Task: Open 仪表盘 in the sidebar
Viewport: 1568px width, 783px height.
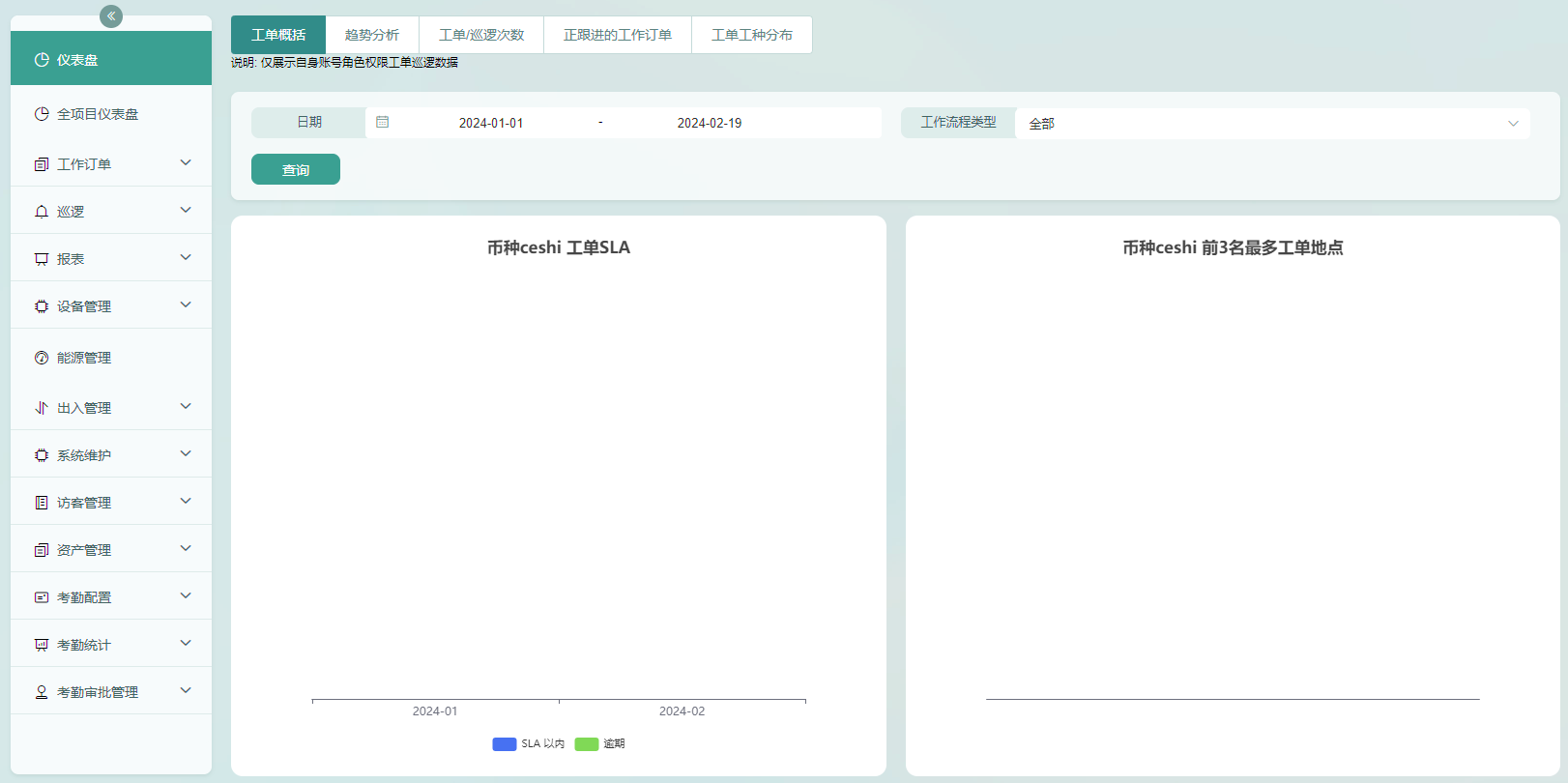Action: pyautogui.click(x=111, y=59)
